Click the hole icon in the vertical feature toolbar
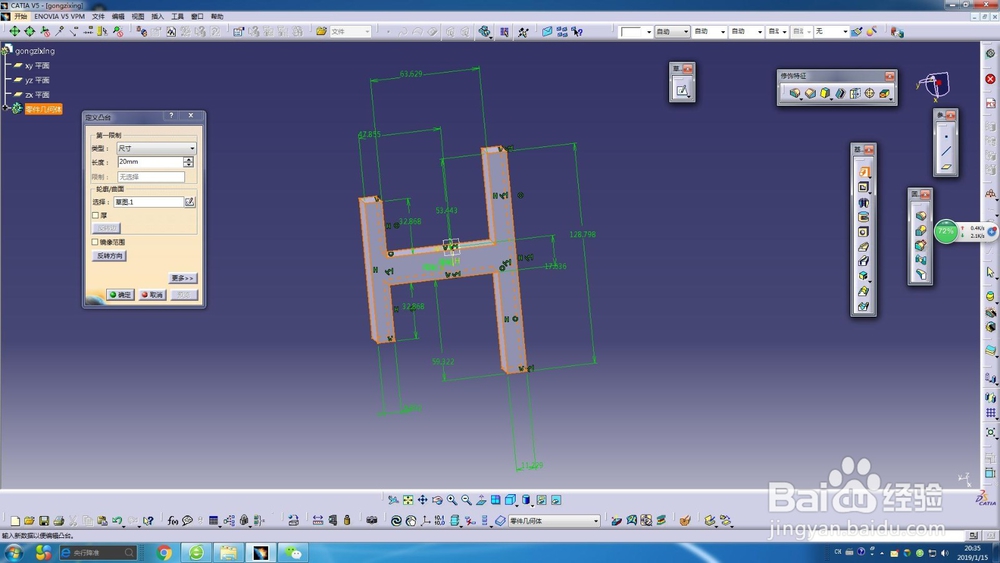 pos(863,231)
